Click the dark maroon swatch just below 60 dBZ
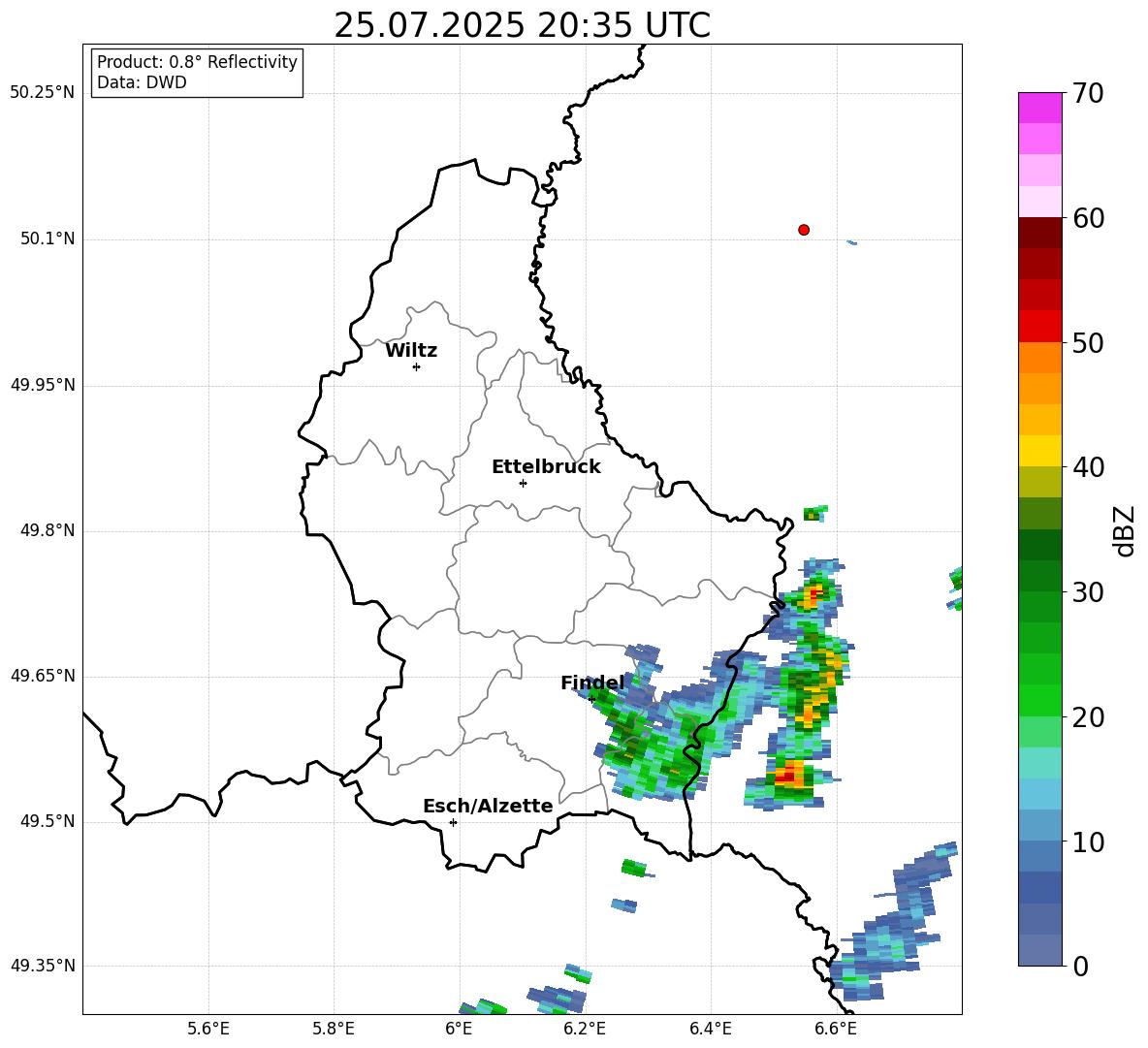 coord(1039,233)
